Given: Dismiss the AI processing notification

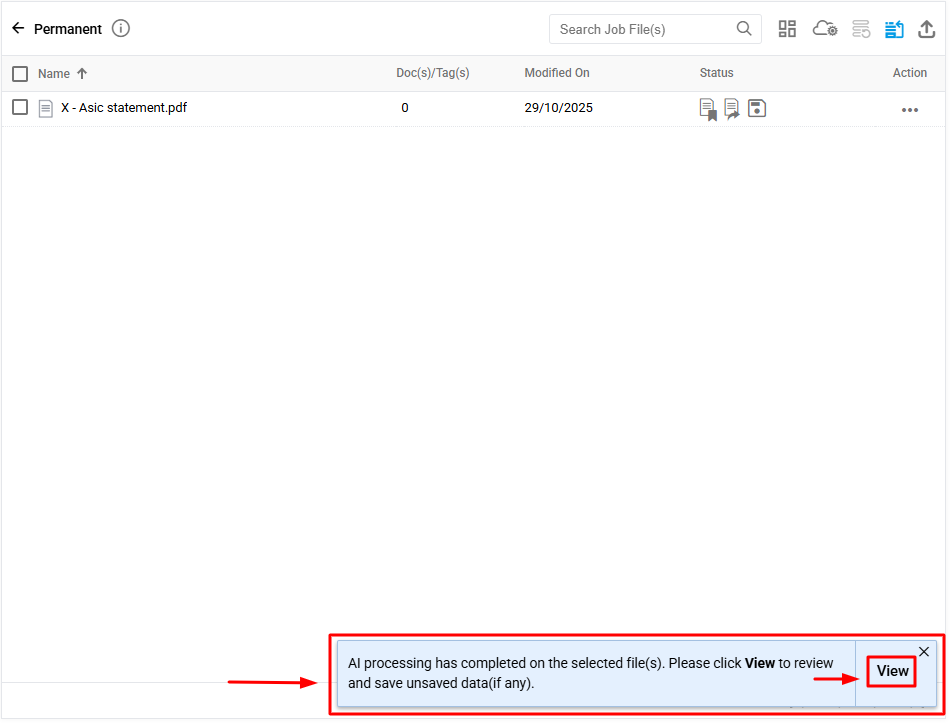Looking at the screenshot, I should coord(924,652).
